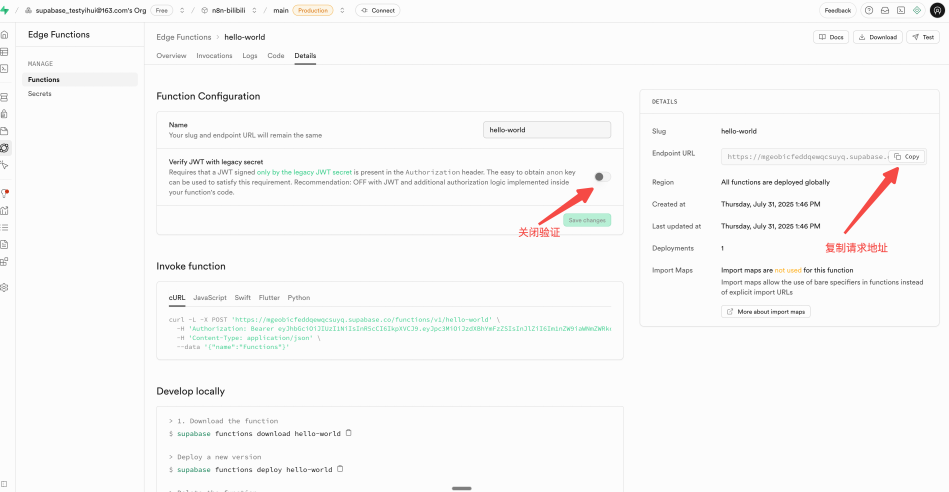
Task: Open the Edge Functions sidebar icon
Action: pyautogui.click(x=5, y=147)
